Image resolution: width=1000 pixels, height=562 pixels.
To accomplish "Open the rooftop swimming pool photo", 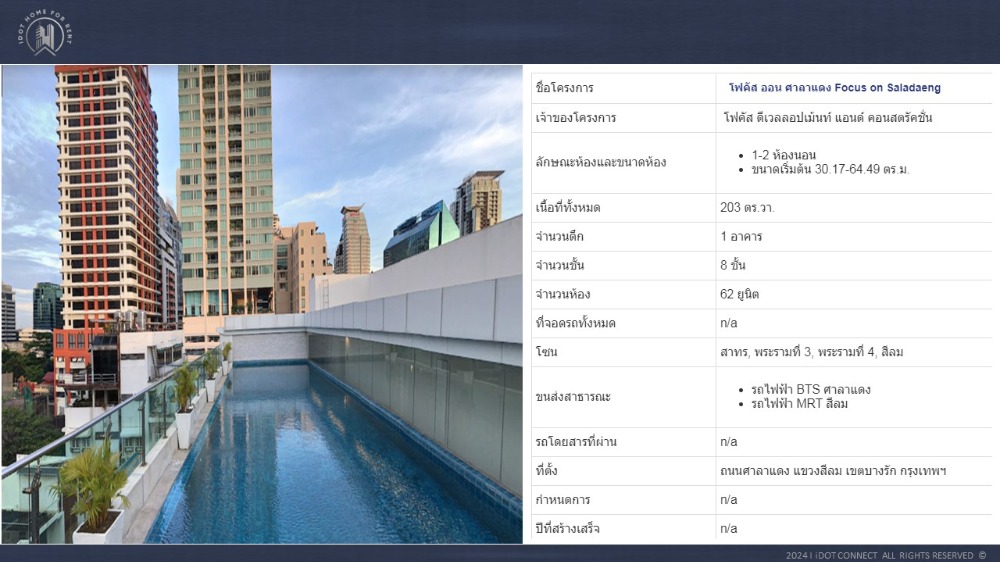I will coord(262,304).
